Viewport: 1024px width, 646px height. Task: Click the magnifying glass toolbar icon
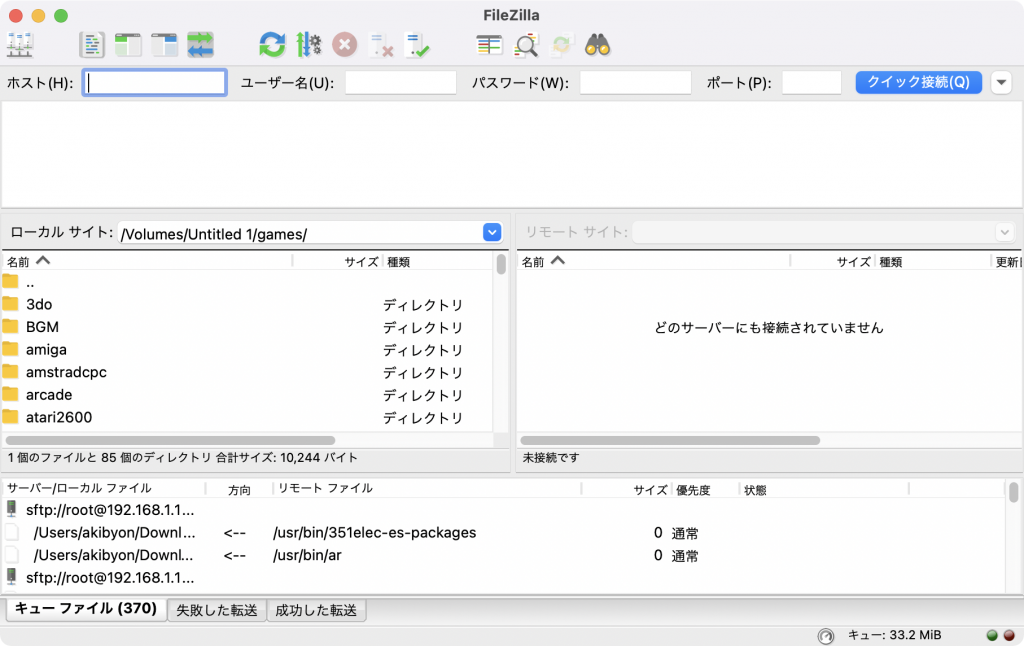tap(526, 45)
